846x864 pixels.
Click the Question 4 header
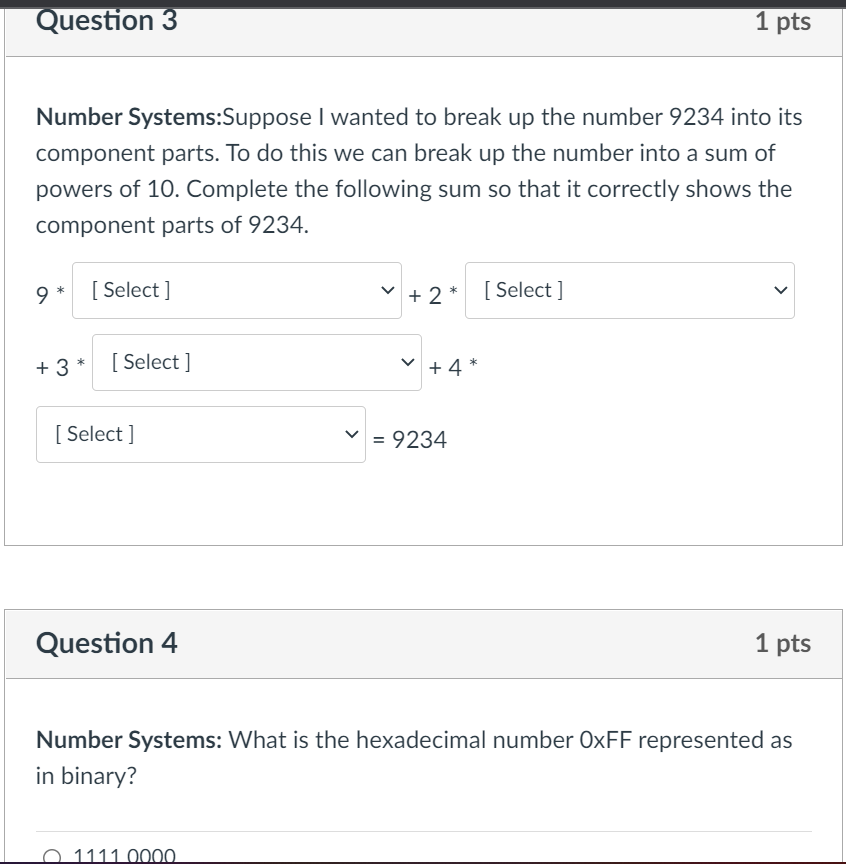point(106,644)
